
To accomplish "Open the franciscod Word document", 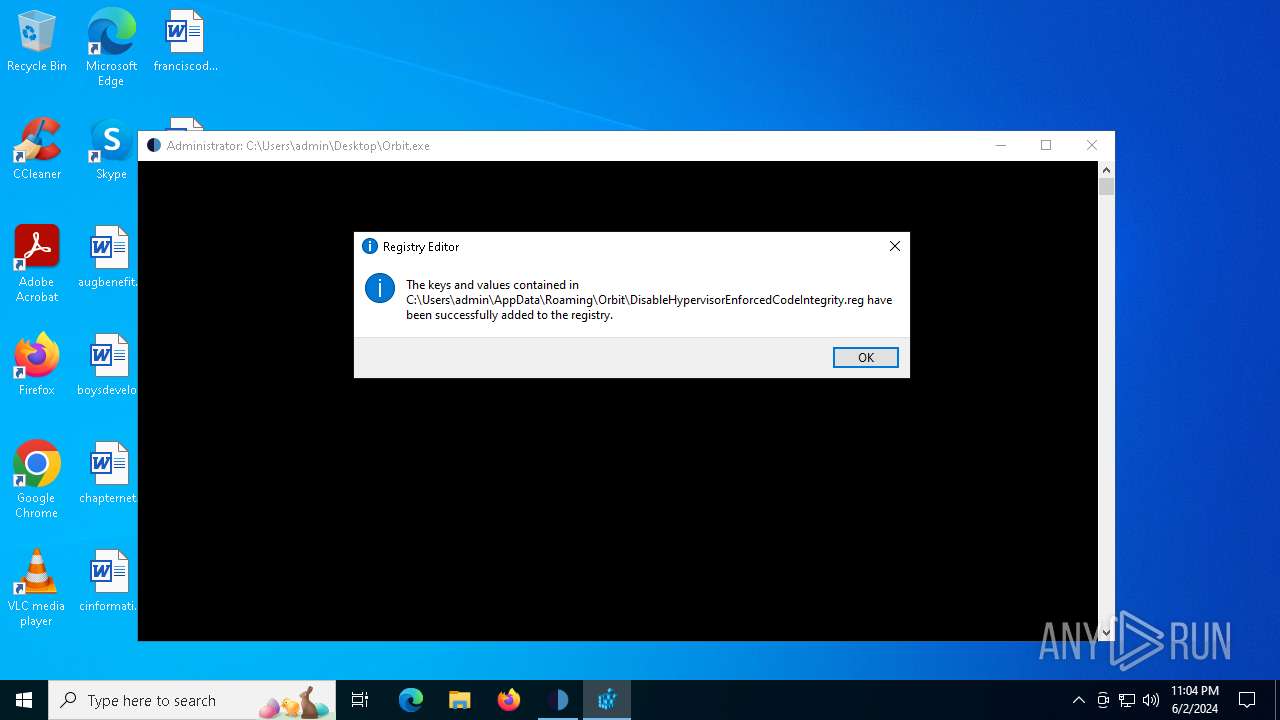I will (x=185, y=42).
